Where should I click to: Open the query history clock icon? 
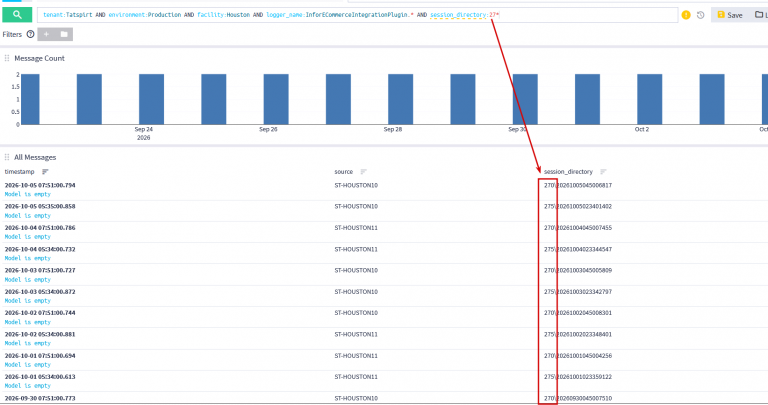point(700,15)
